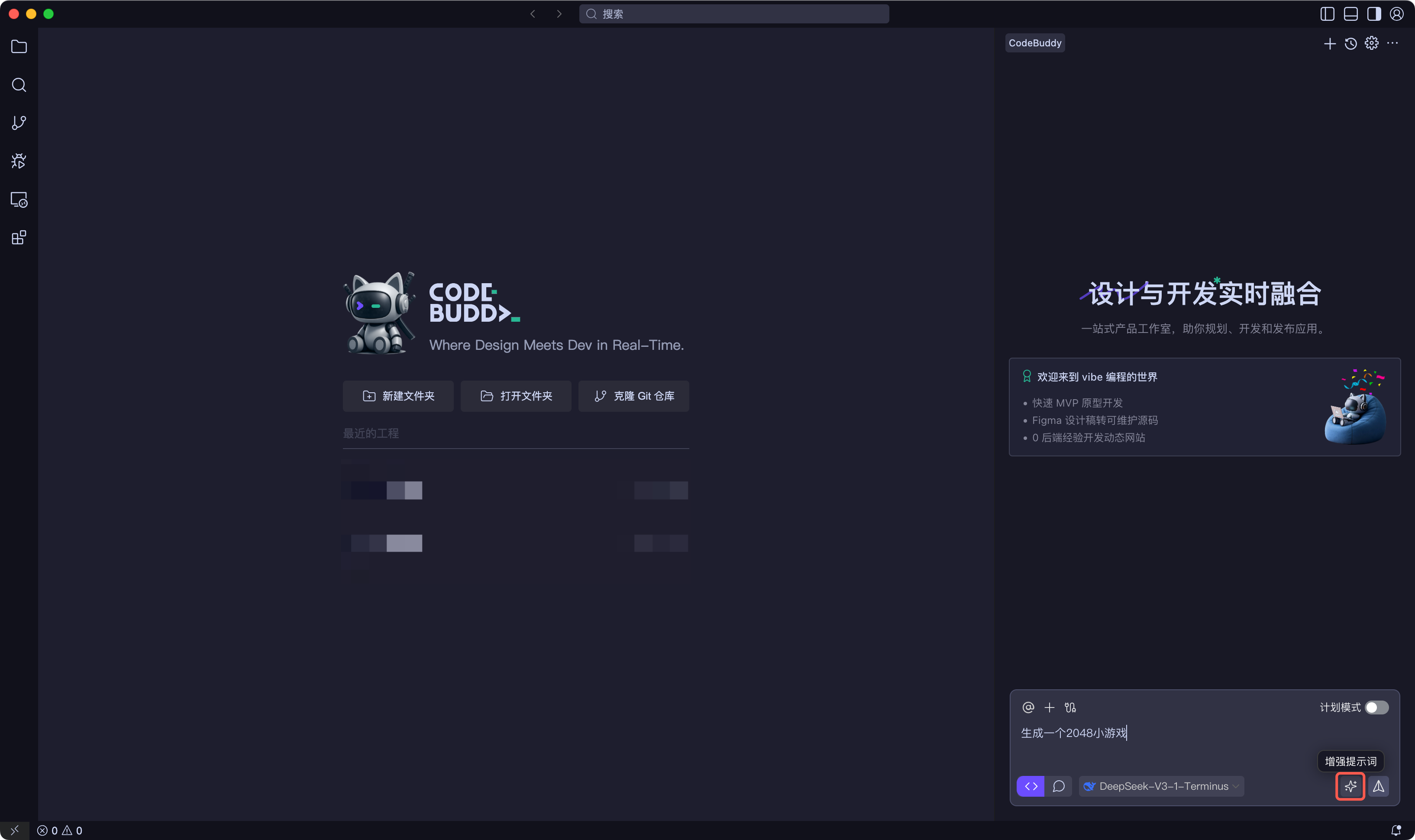Viewport: 1415px width, 840px height.
Task: Click the enhance prompt sparkle icon
Action: pyautogui.click(x=1350, y=786)
